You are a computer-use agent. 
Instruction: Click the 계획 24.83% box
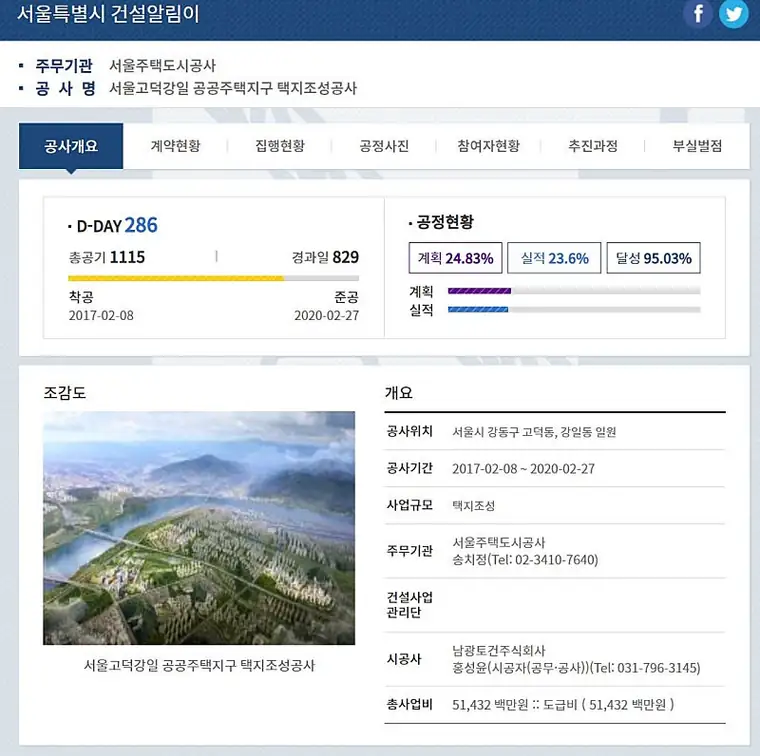pos(455,258)
